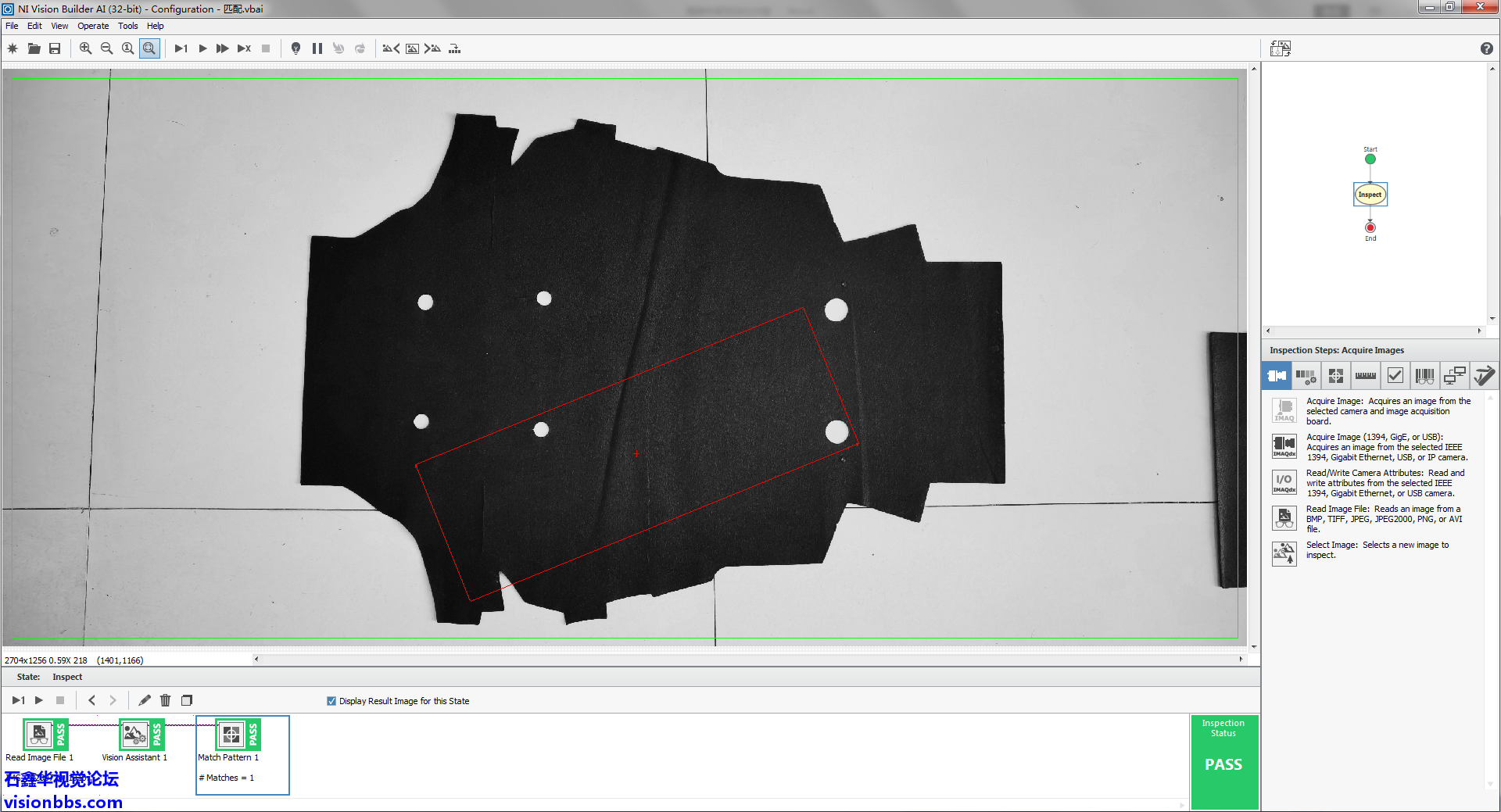Click the Zoom In magnifier icon
Viewport: 1501px width, 812px height.
pos(85,48)
